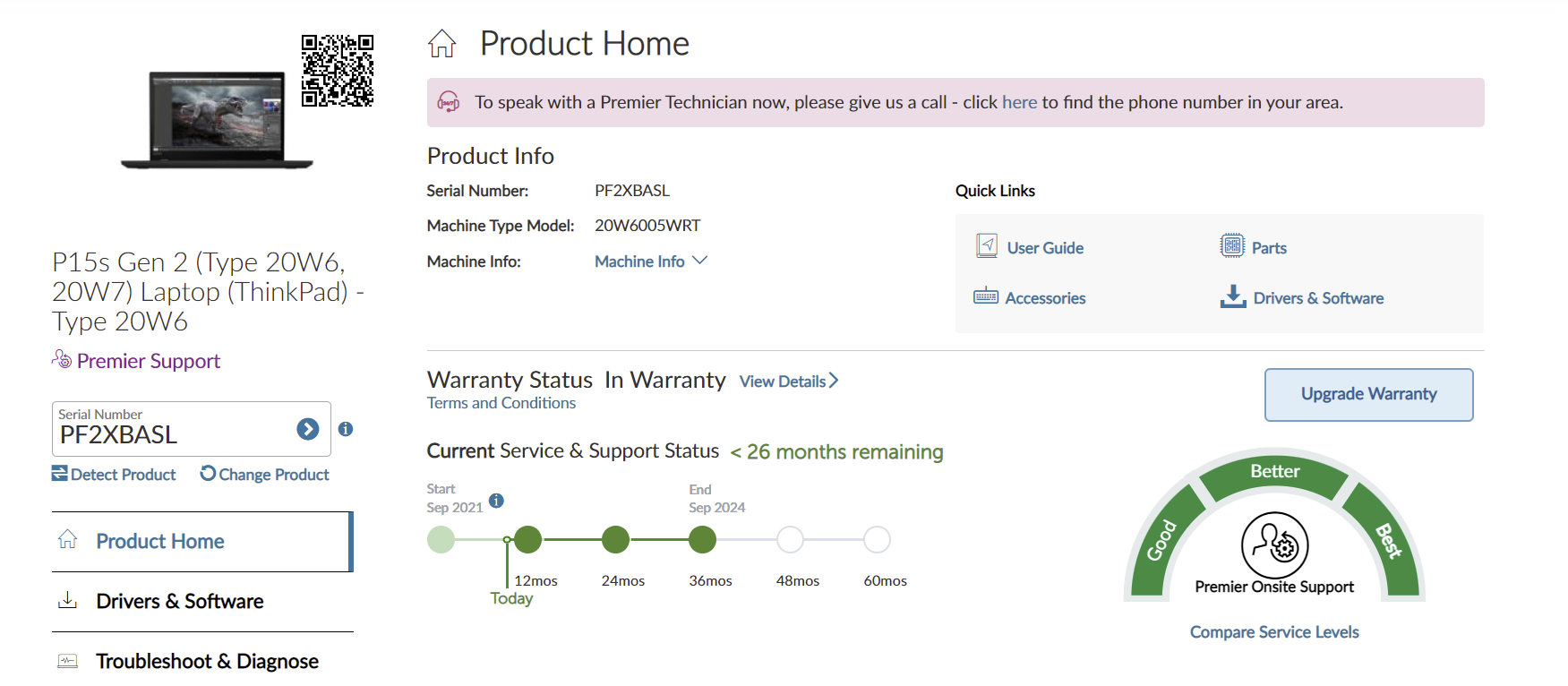Click the Parts chip icon

pos(1232,246)
